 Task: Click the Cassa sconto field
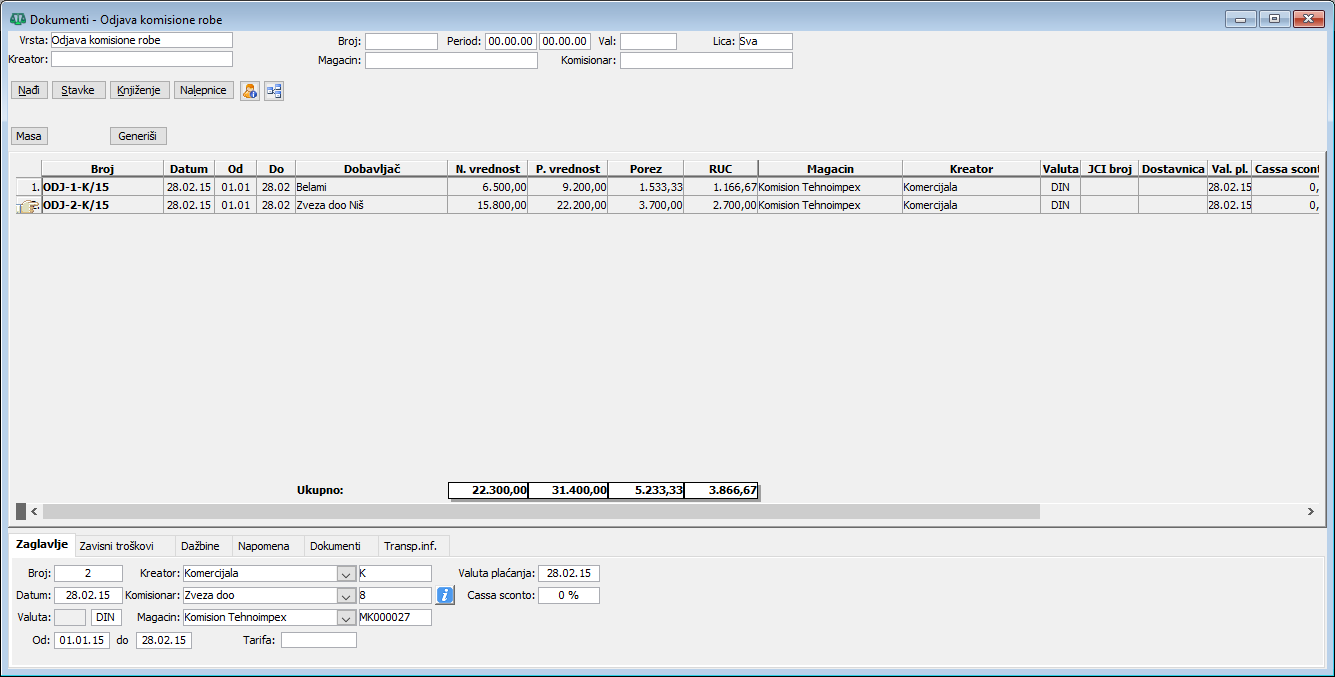[x=568, y=596]
